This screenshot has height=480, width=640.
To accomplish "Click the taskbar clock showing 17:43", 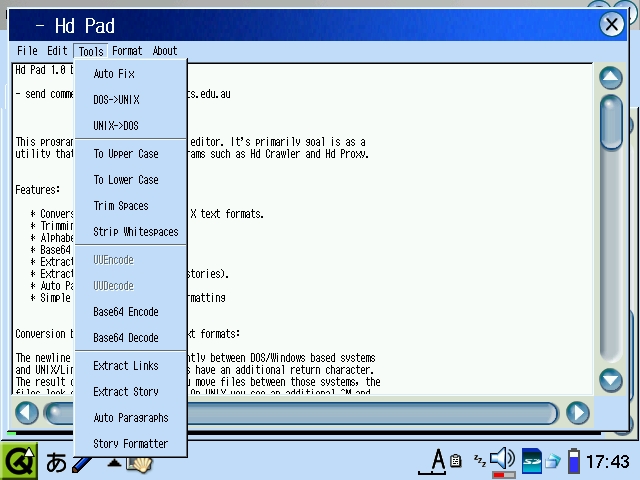I will (607, 461).
